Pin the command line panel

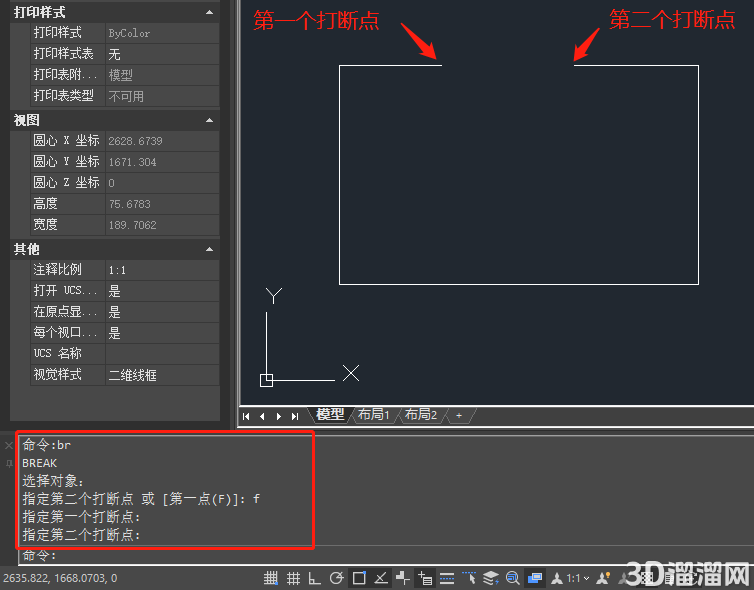[x=9, y=464]
